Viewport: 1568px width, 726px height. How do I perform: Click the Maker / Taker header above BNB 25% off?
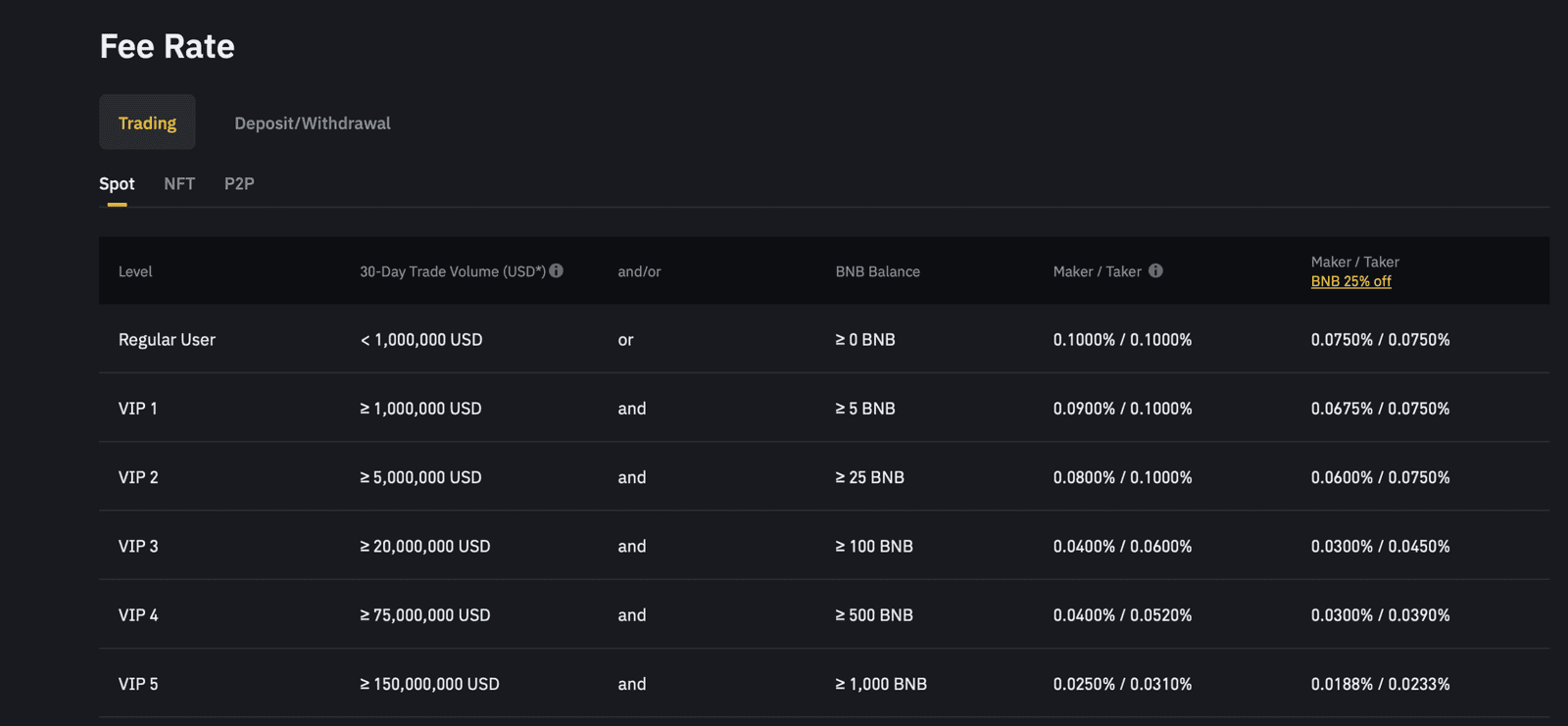pos(1354,262)
